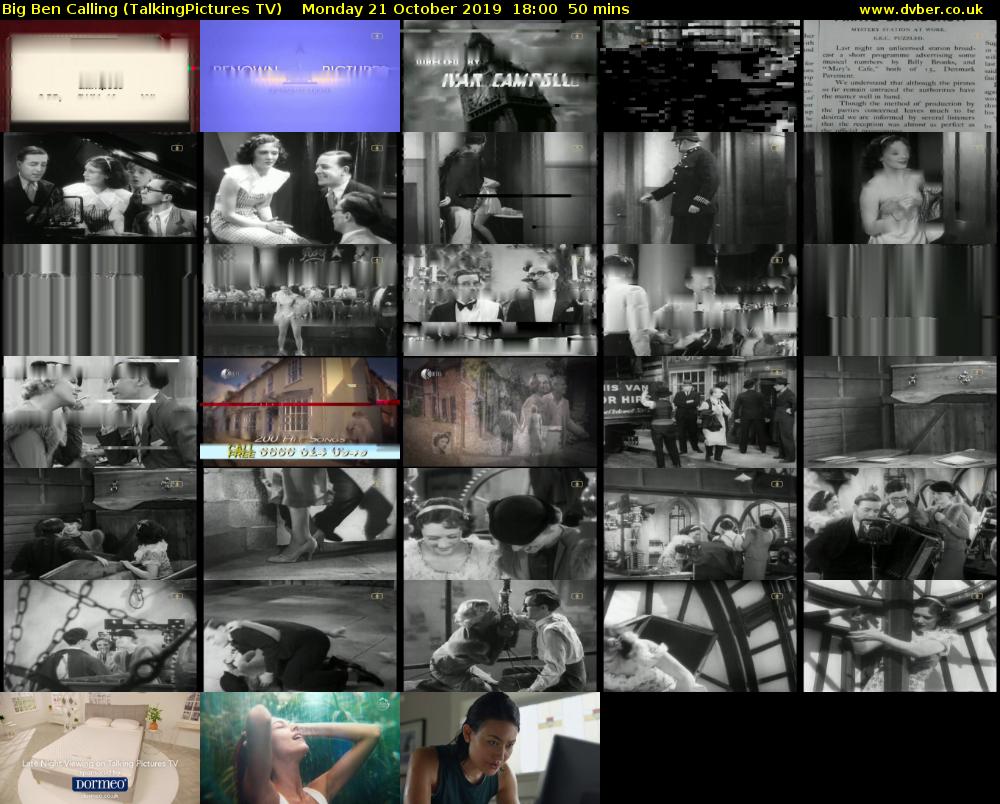Screen dimensions: 1000x804
Task: Open the Dormeo mattress sponsor thumbnail
Action: (100, 748)
